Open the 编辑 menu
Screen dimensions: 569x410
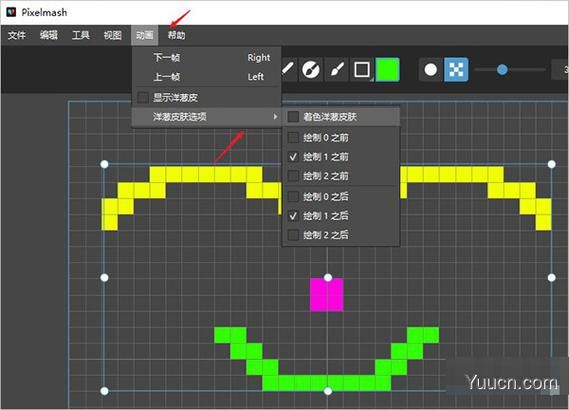49,35
